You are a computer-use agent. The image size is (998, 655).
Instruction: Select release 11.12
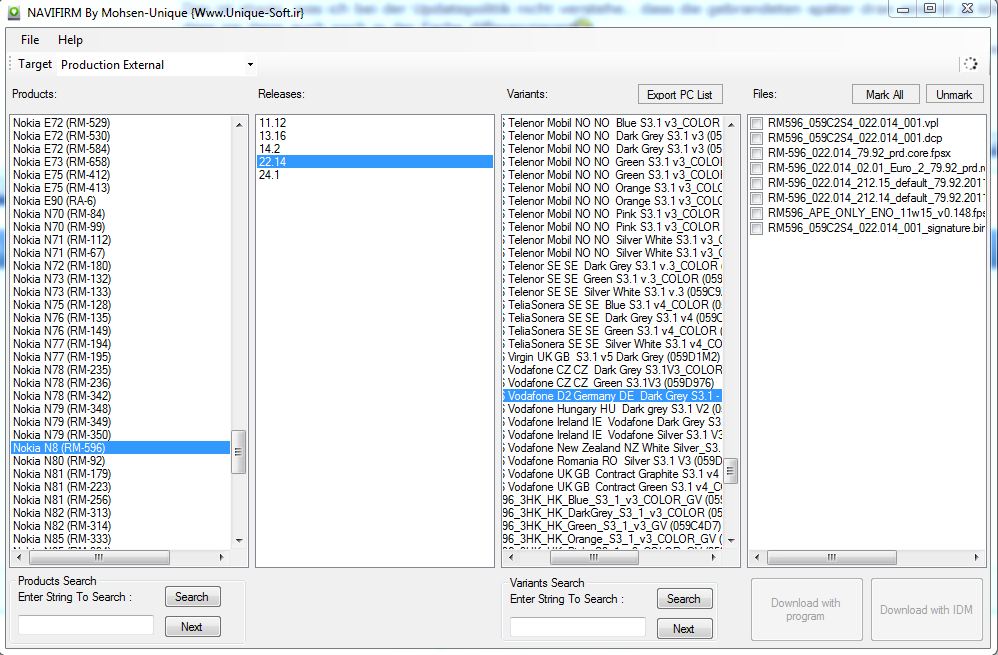(x=374, y=123)
